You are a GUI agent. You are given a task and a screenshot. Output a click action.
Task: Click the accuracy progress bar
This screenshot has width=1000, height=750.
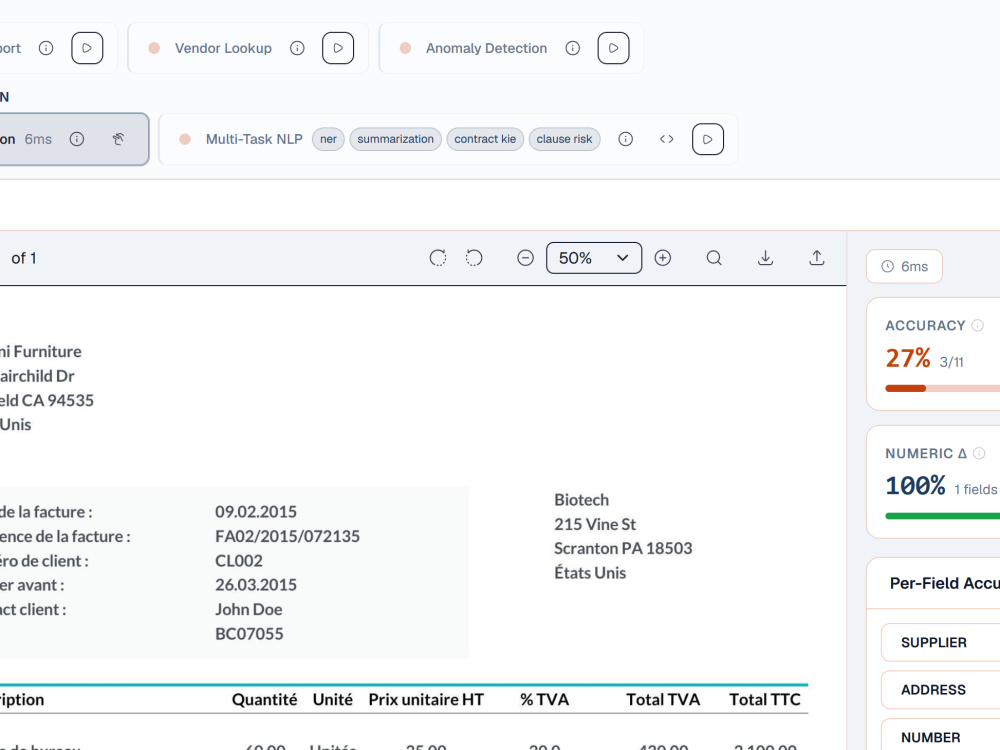(x=943, y=388)
